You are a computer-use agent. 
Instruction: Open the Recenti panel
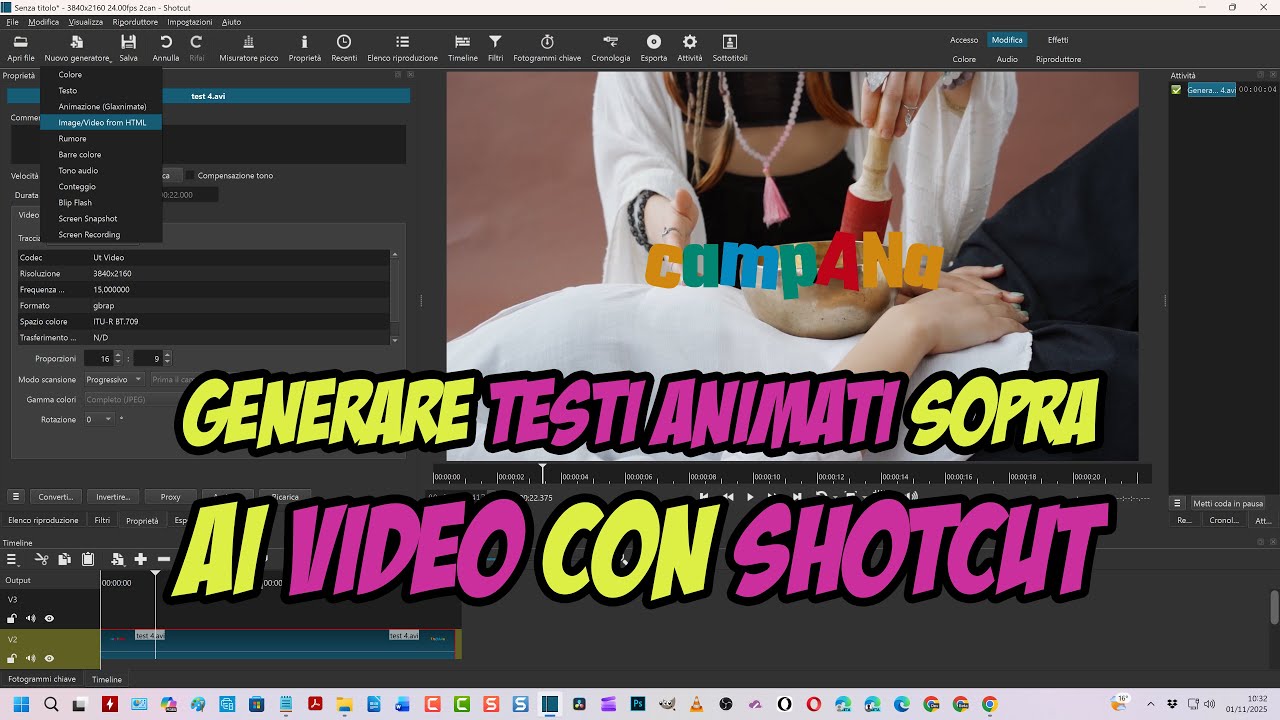coord(344,47)
